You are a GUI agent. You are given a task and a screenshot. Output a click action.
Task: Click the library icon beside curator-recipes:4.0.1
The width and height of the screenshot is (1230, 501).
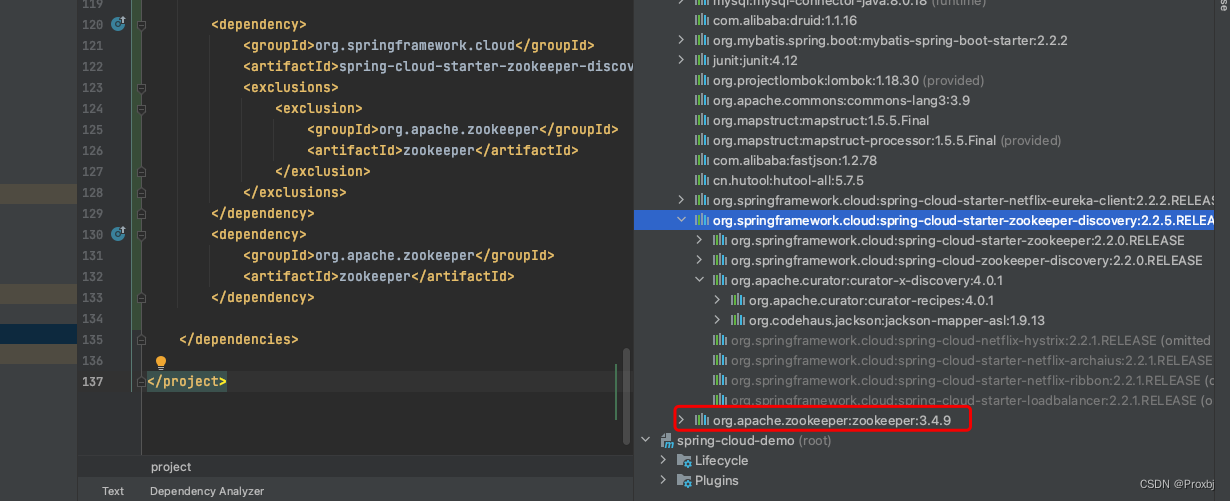click(739, 300)
